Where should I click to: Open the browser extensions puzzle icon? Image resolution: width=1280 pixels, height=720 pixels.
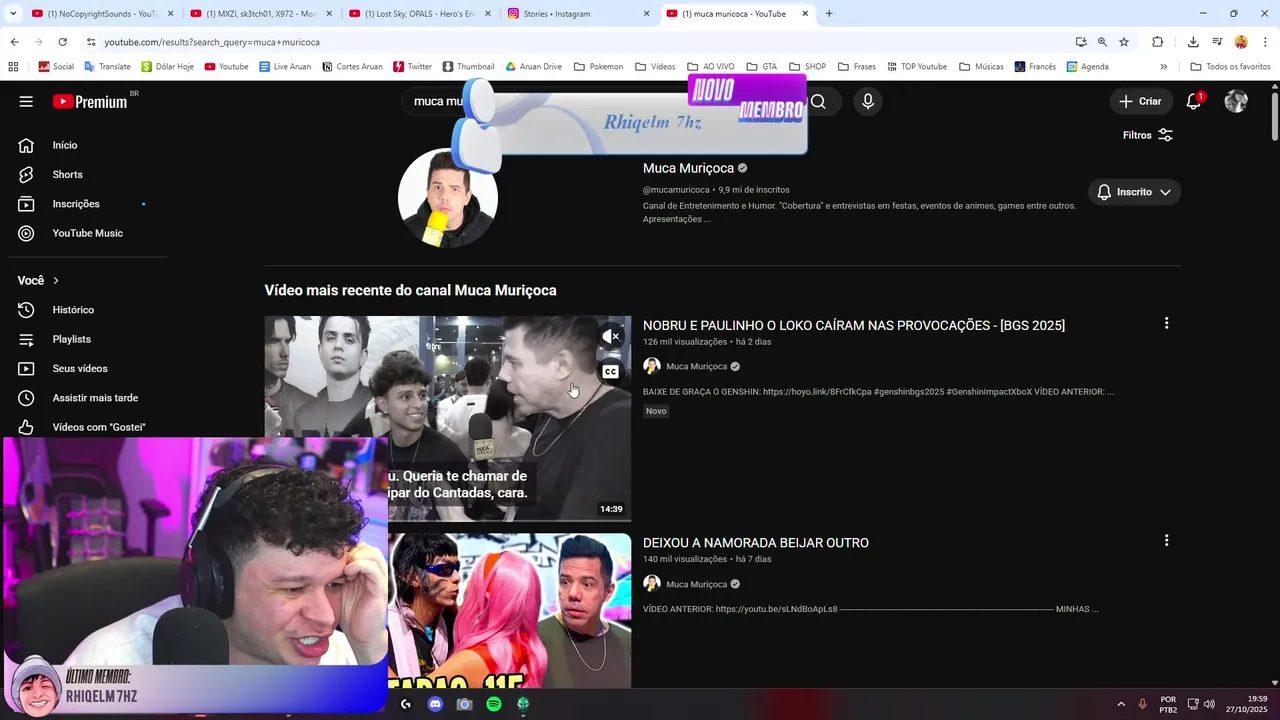pos(1158,42)
